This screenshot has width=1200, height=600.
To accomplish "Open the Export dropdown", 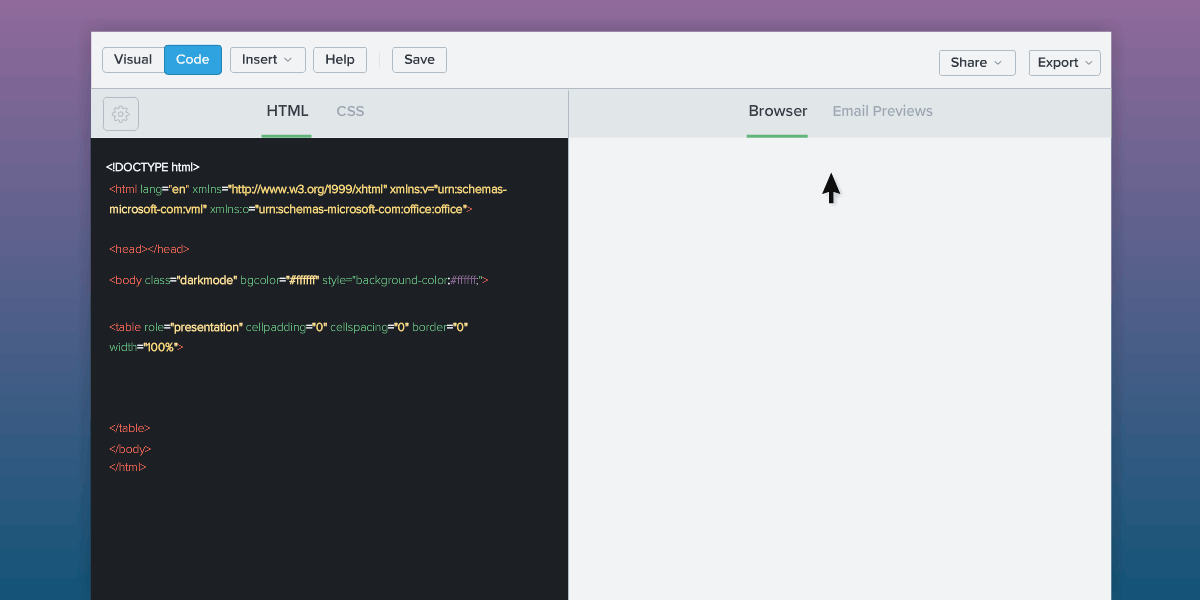I will 1065,62.
